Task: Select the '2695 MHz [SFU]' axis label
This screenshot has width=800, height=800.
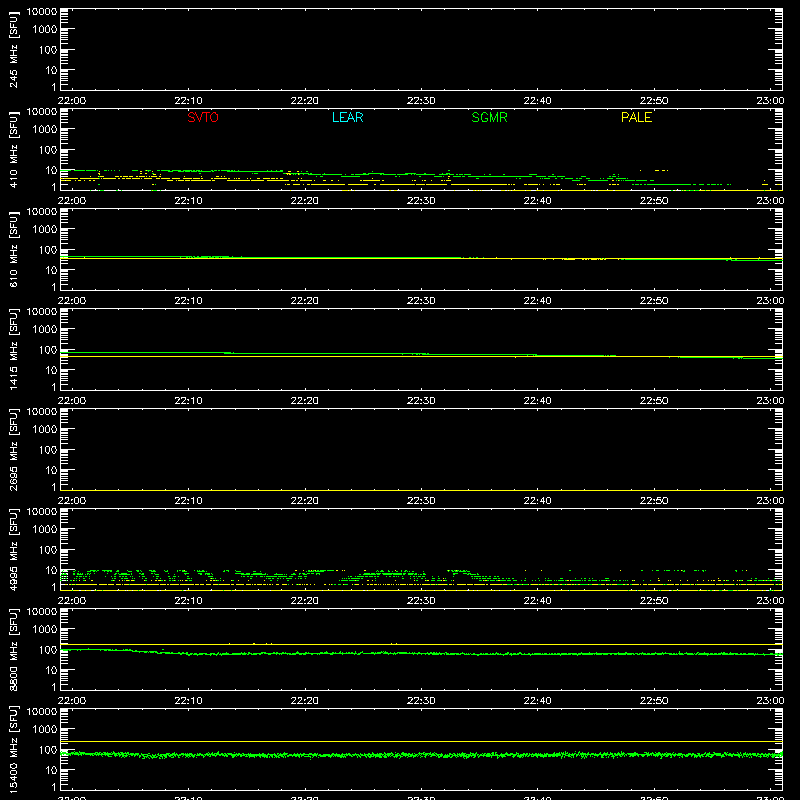Action: (14, 449)
